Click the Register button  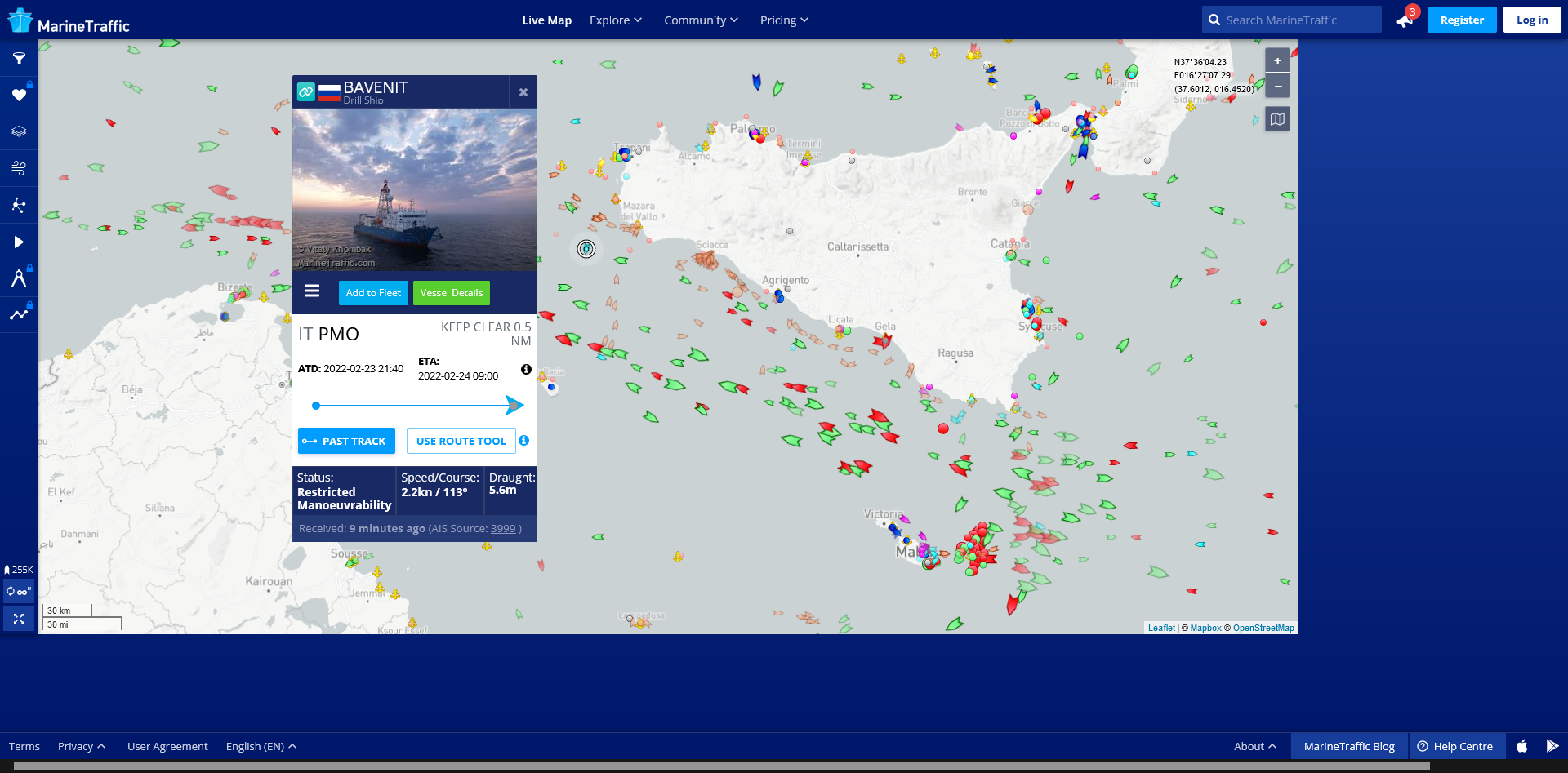[x=1462, y=20]
